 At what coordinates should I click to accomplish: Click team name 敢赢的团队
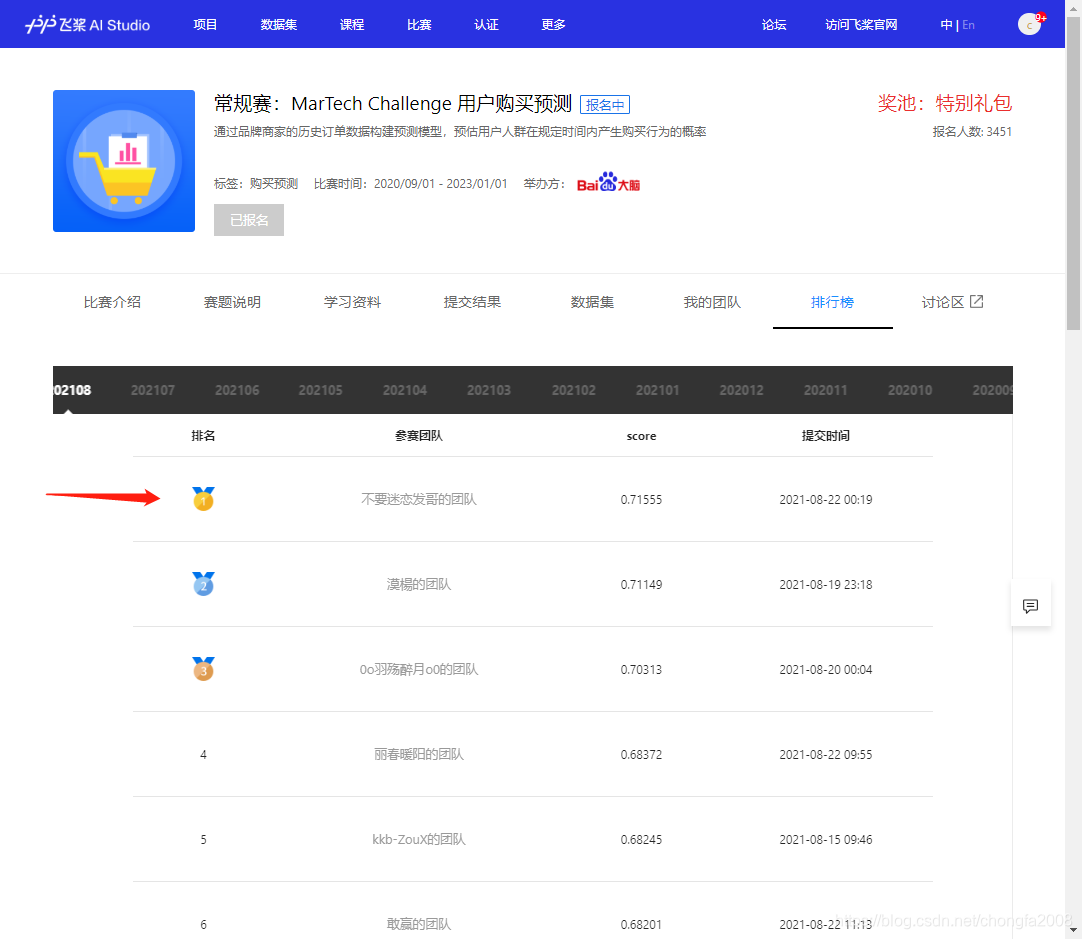point(419,924)
